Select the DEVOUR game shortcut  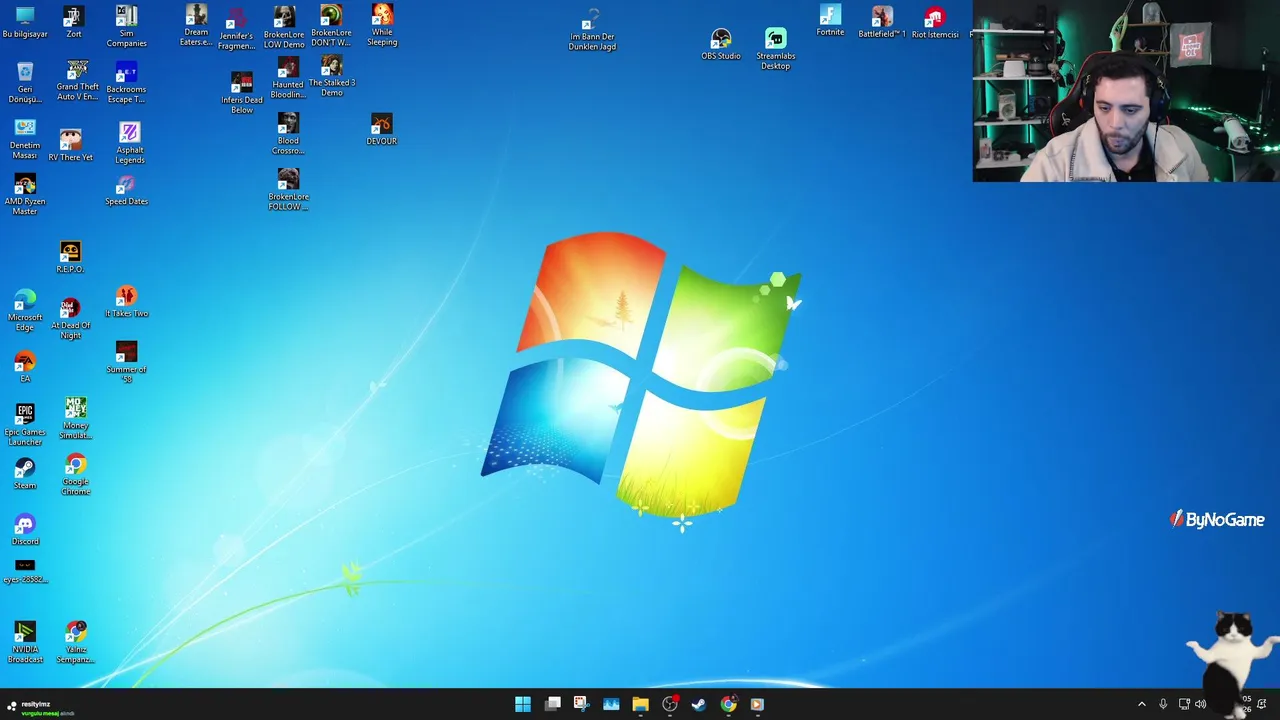click(381, 130)
